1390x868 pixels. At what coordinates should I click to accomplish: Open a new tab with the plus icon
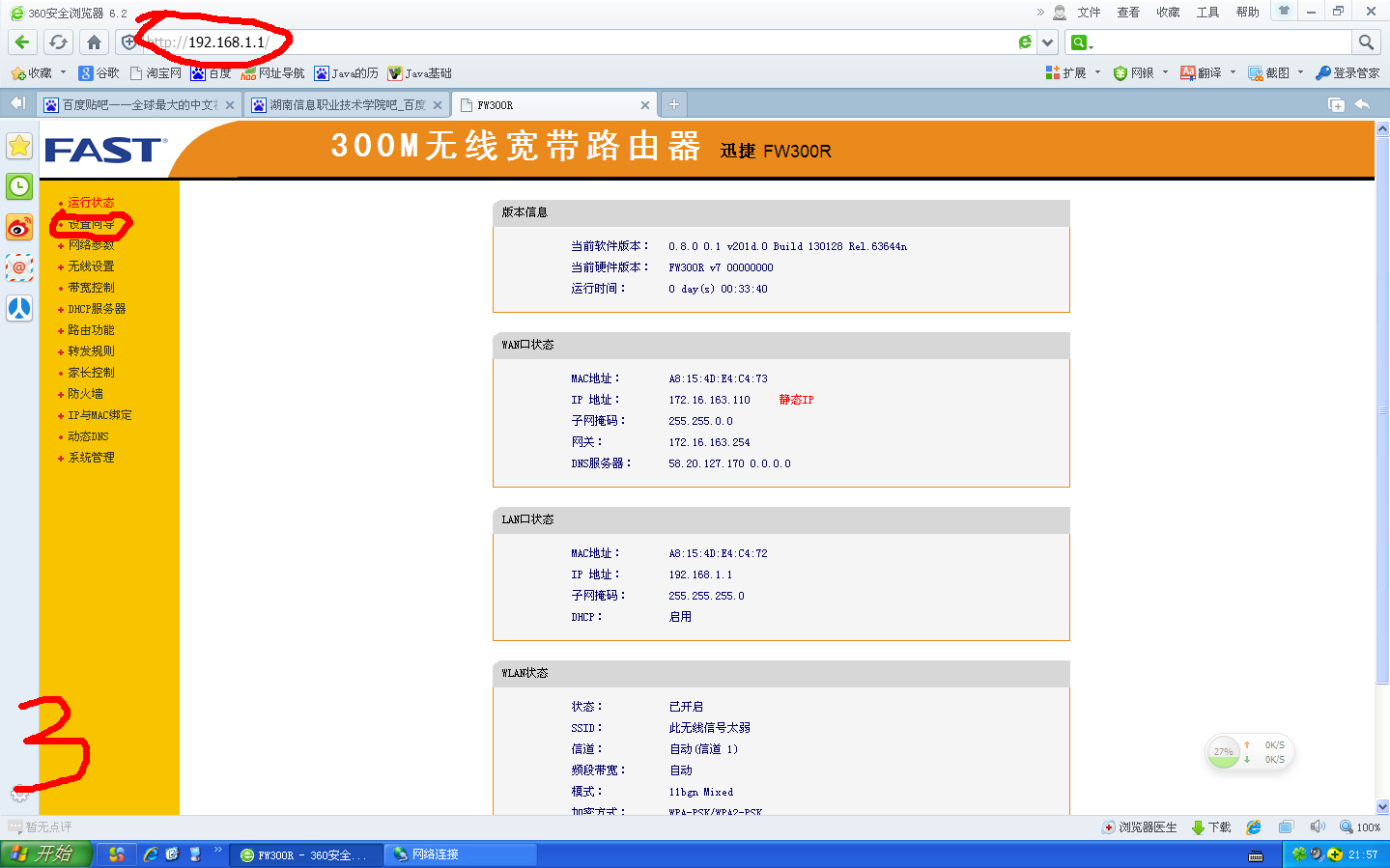pyautogui.click(x=674, y=104)
